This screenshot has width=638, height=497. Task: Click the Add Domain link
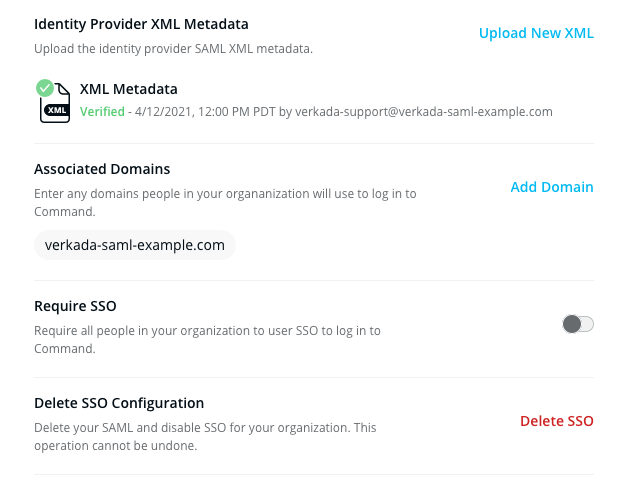(x=552, y=187)
